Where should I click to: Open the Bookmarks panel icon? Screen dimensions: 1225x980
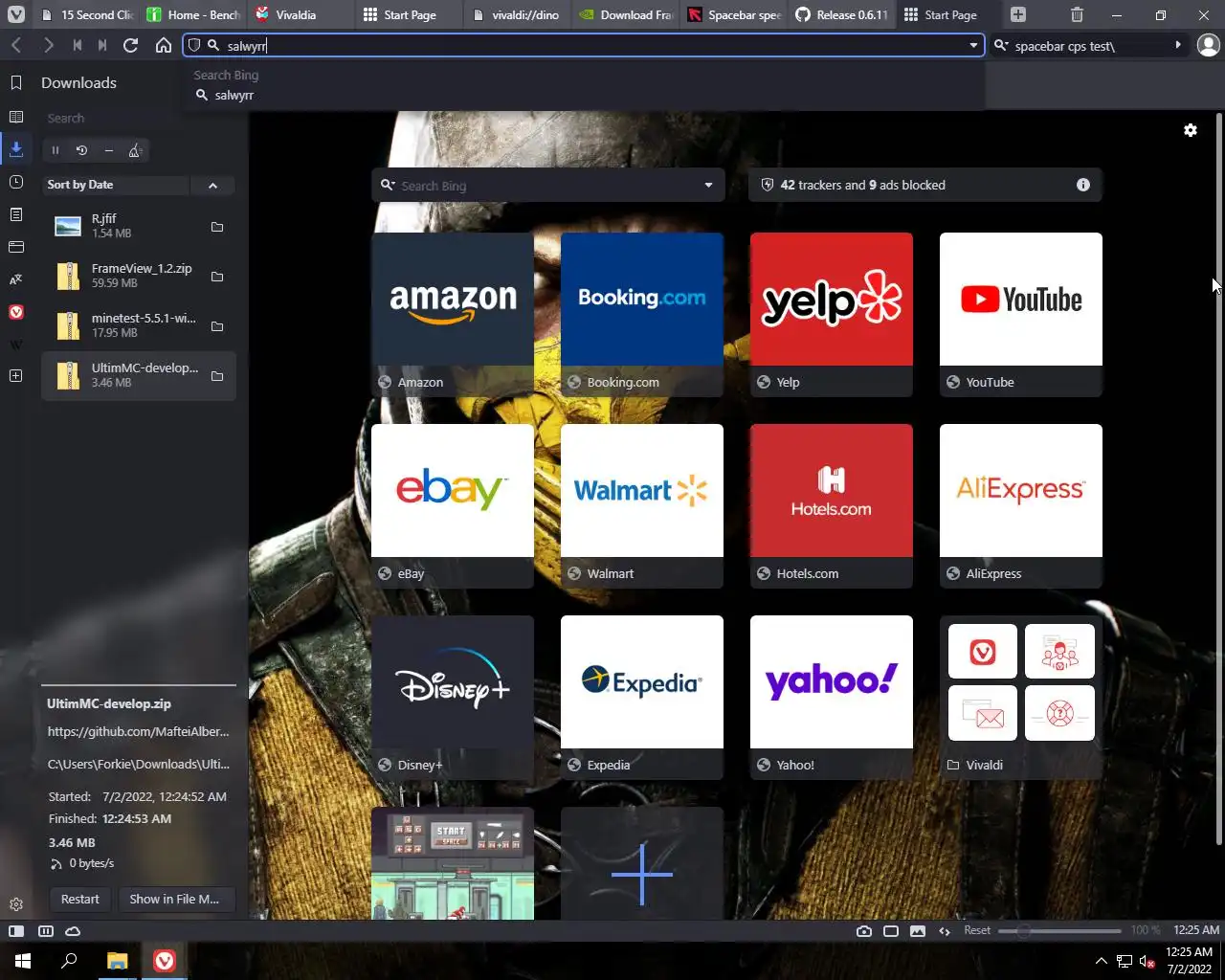pos(16,83)
